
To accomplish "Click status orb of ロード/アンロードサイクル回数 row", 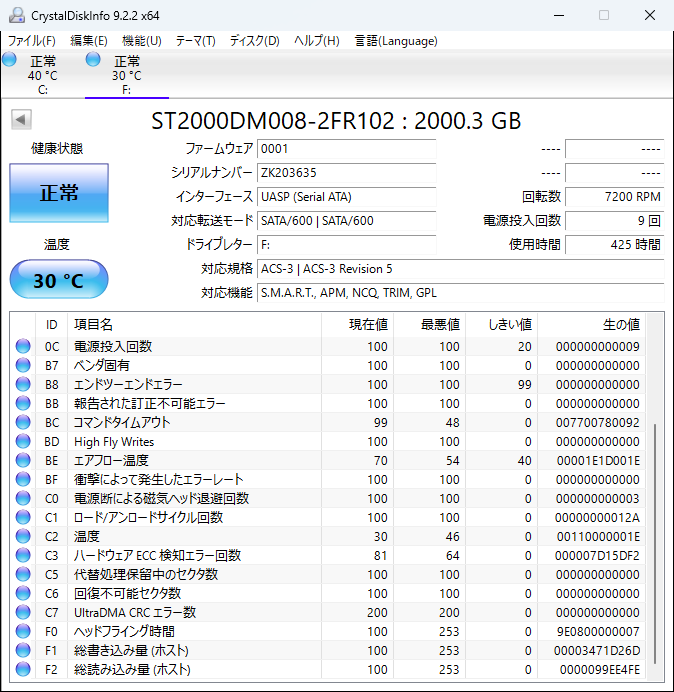I will tap(23, 517).
